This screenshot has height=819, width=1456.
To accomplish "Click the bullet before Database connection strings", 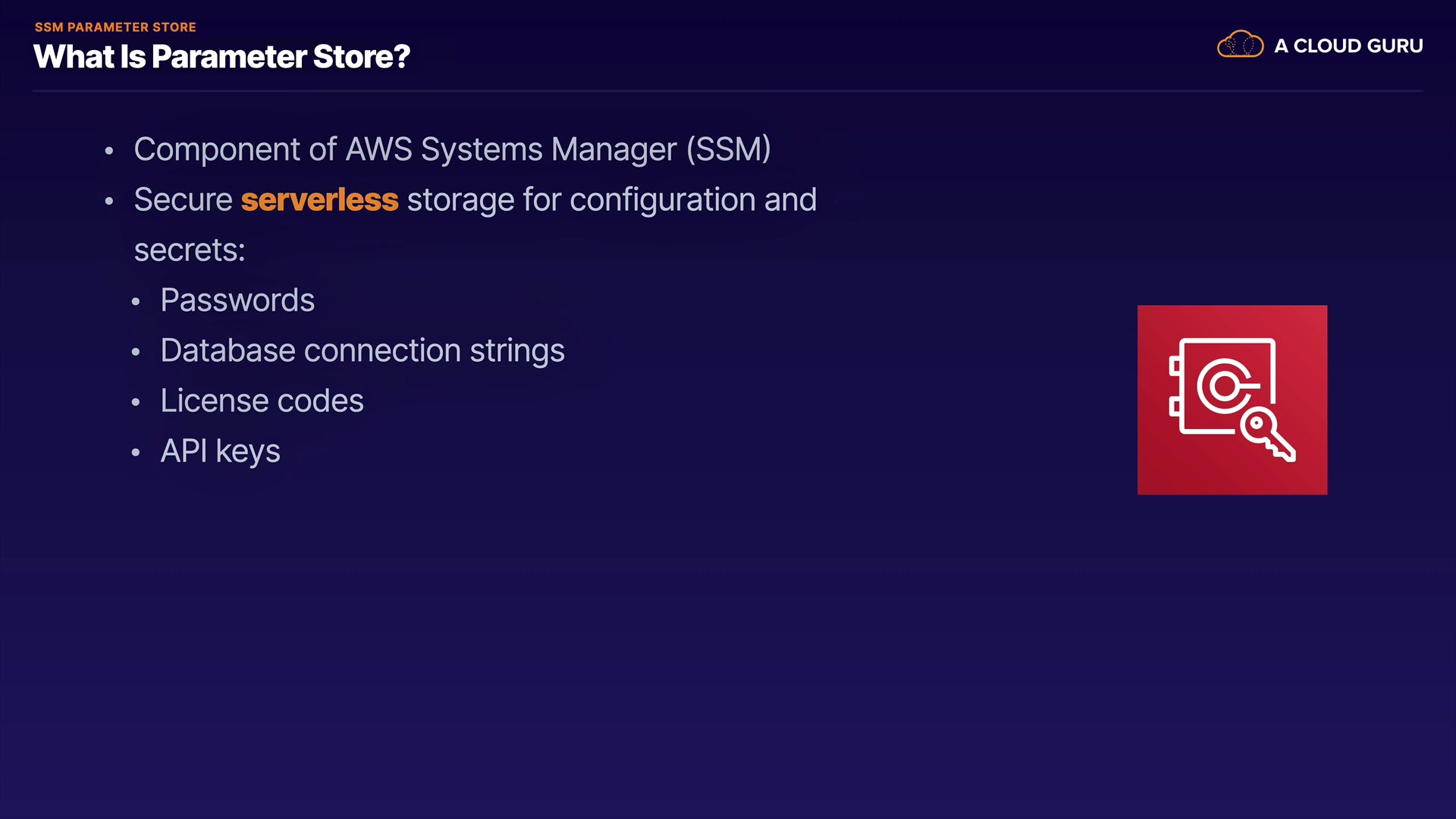I will point(136,352).
